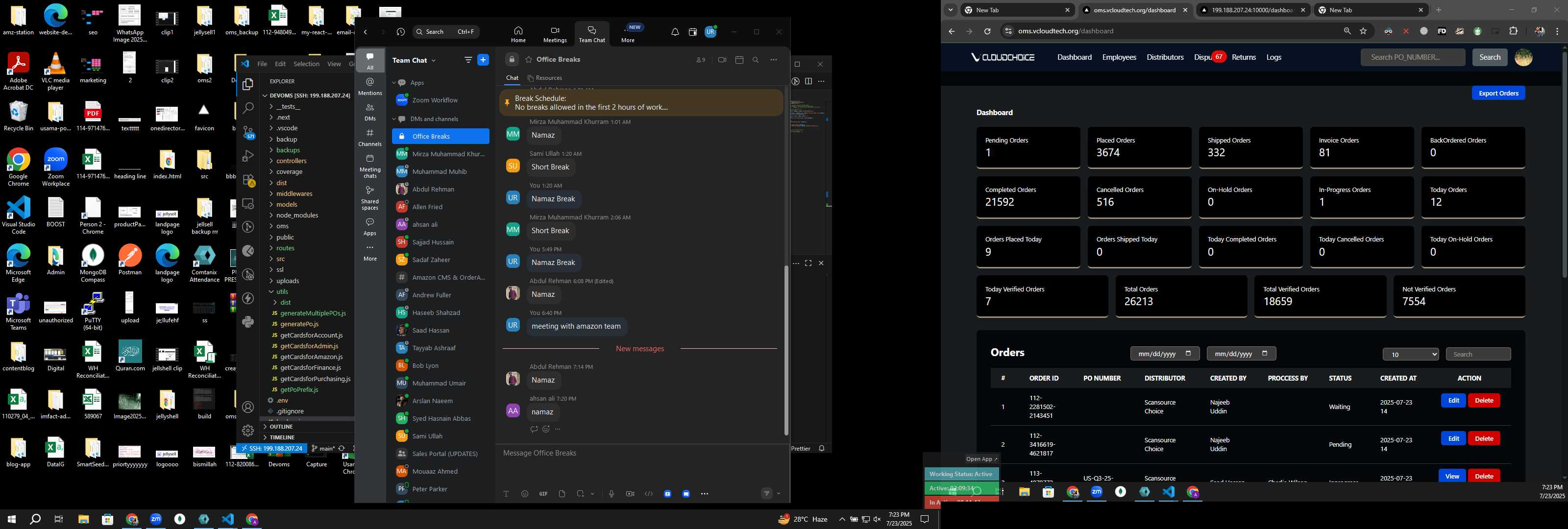Open emoji picker in message toolbar
The width and height of the screenshot is (1568, 529).
point(525,494)
